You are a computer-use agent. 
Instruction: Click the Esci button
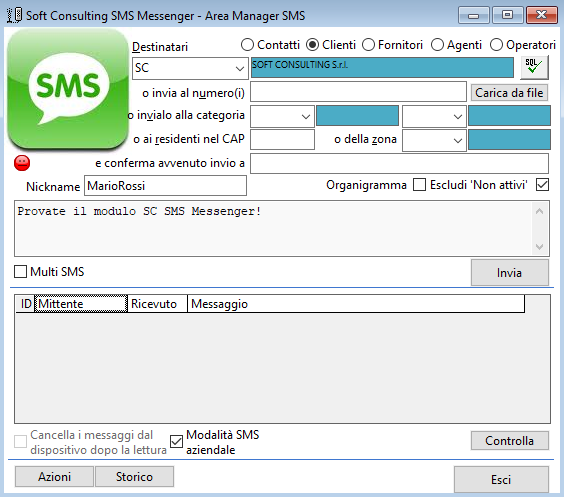click(501, 479)
